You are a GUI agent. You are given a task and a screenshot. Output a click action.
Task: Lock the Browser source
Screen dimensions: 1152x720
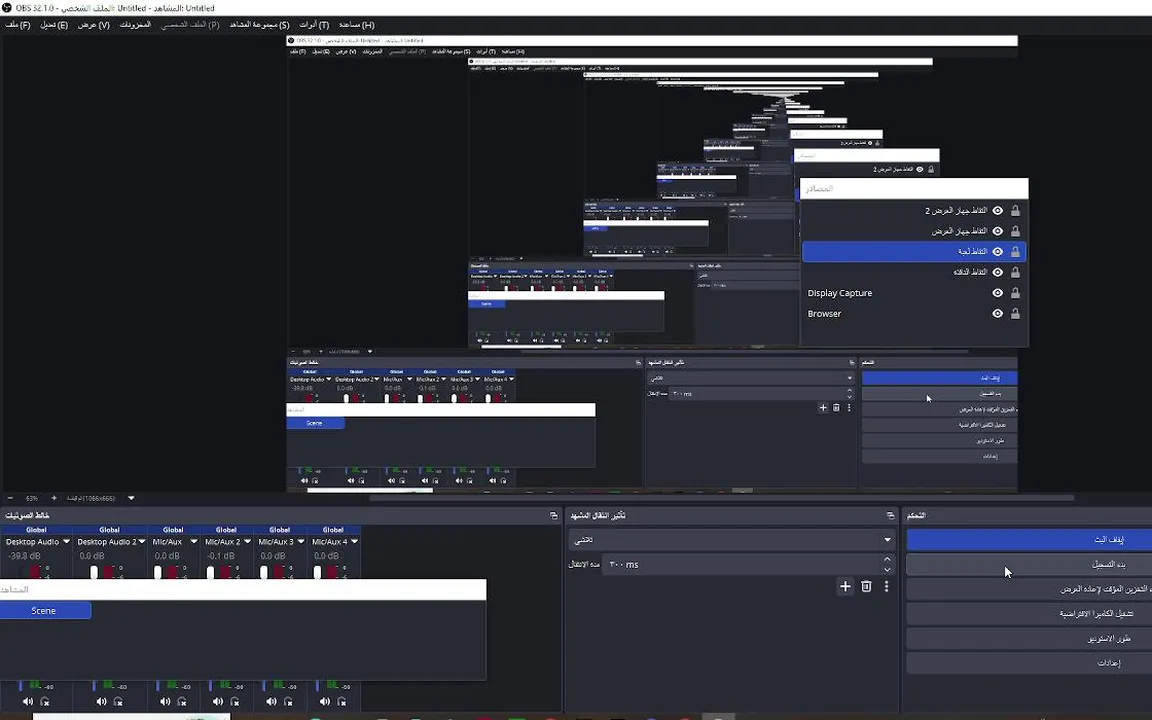[x=1015, y=313]
